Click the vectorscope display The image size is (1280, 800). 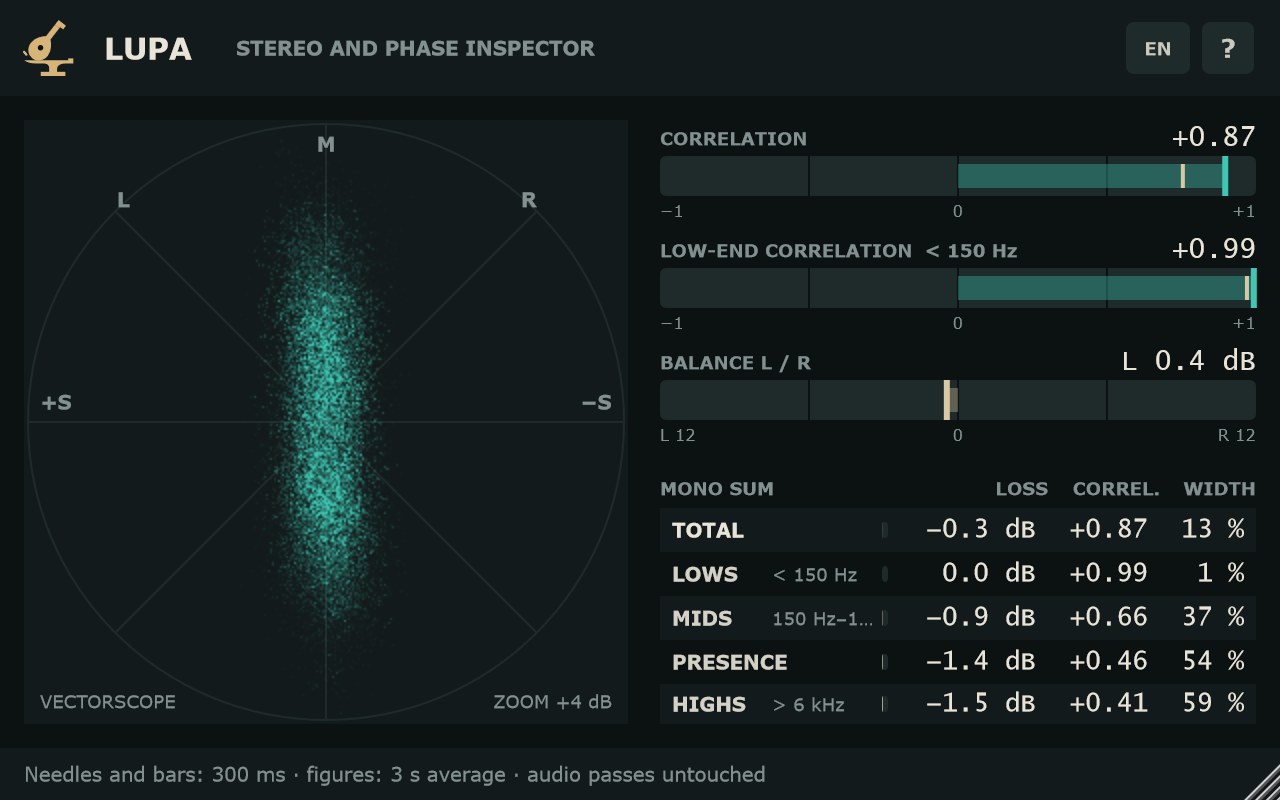click(x=326, y=421)
